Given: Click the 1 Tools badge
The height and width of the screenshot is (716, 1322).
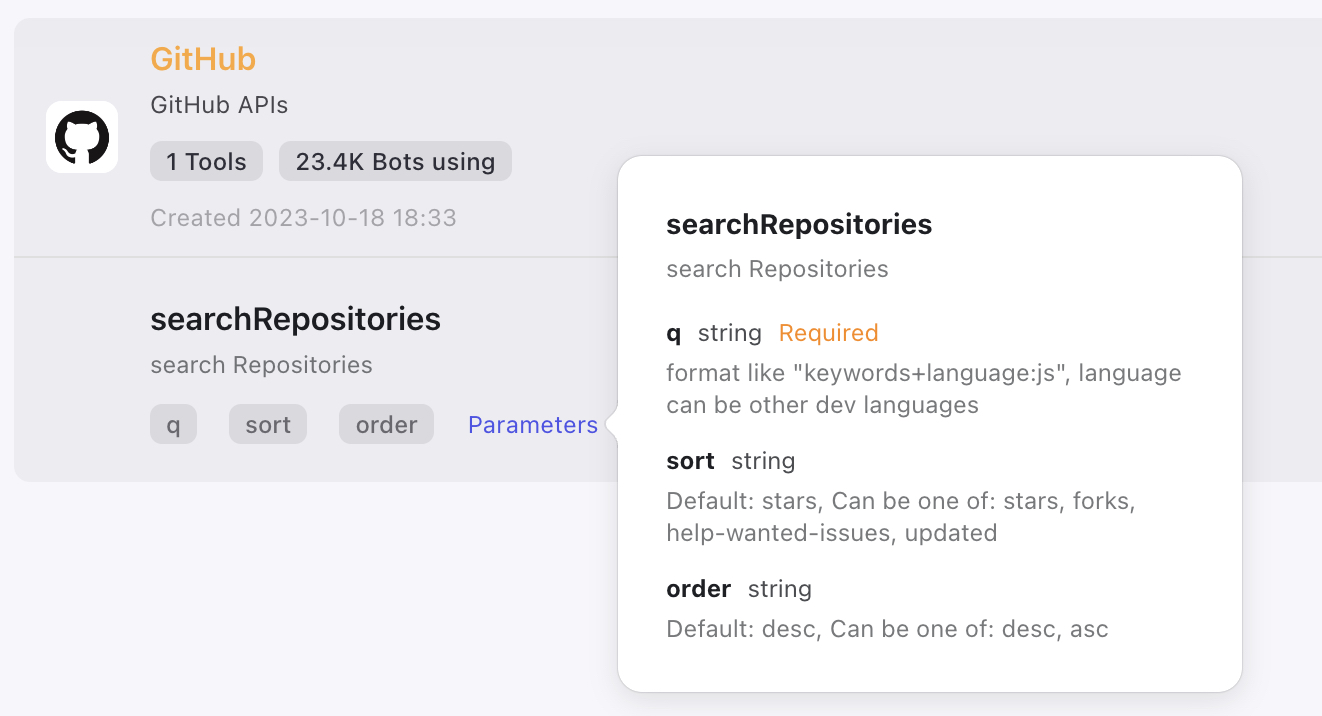Looking at the screenshot, I should click(206, 161).
